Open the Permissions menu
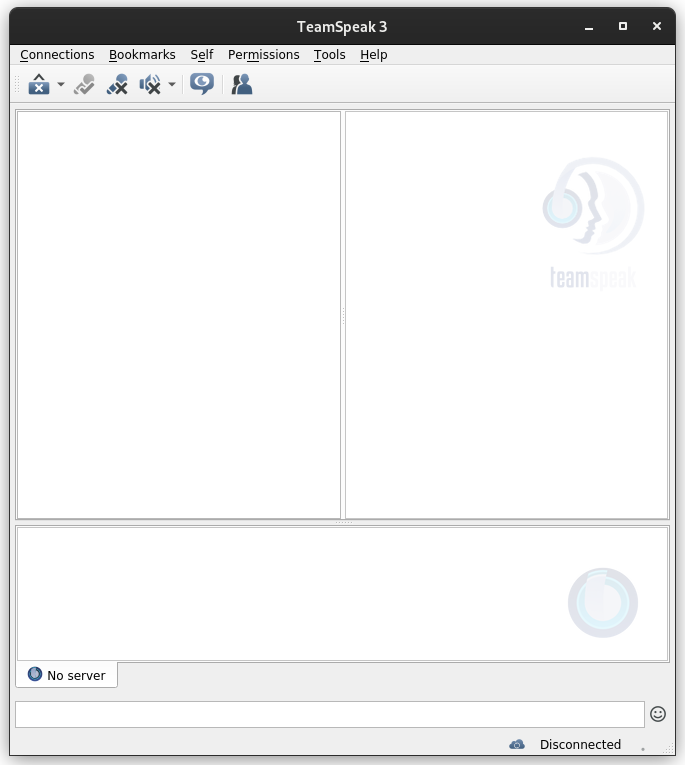Viewport: 685px width, 765px height. coord(263,55)
